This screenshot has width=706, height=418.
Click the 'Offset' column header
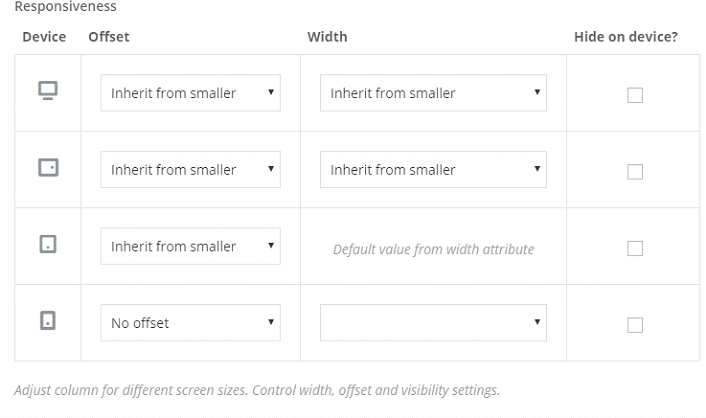(x=109, y=37)
